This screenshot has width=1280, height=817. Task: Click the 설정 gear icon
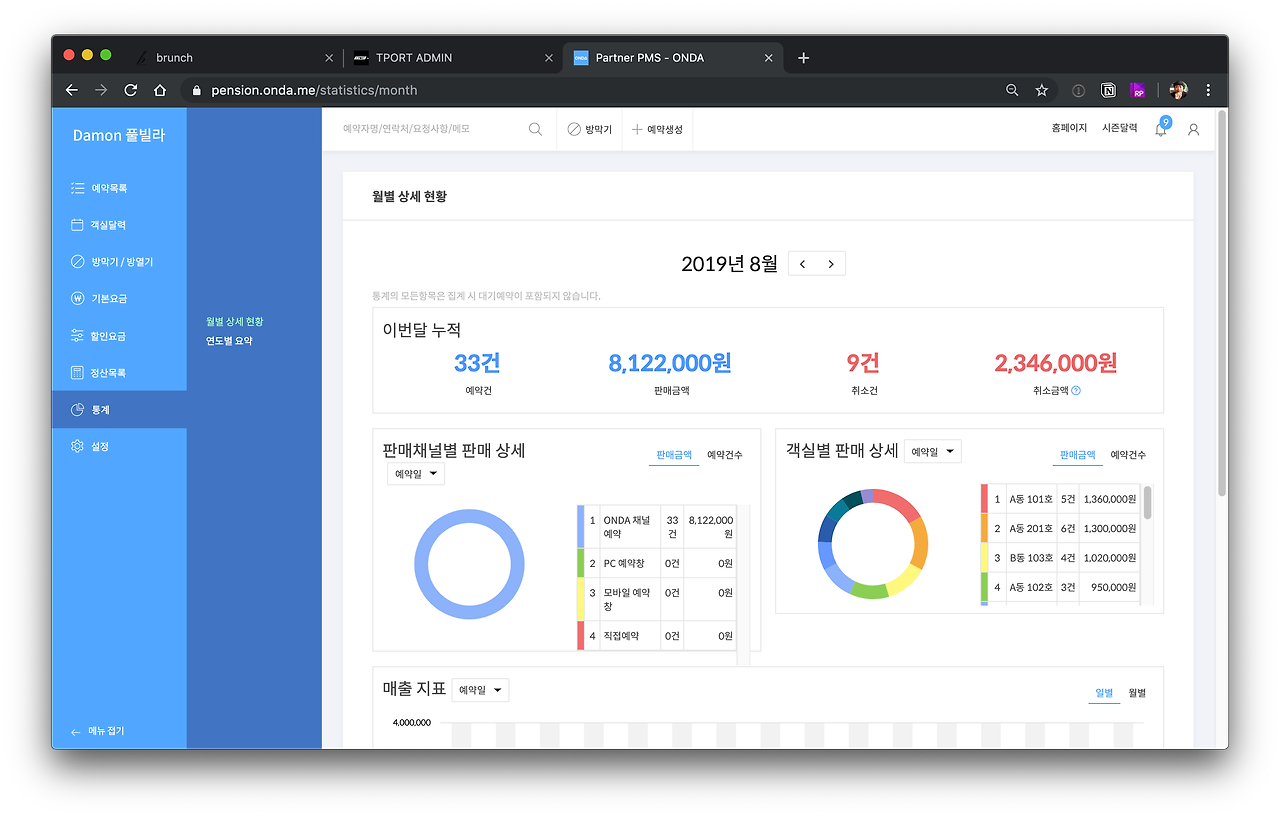point(77,447)
